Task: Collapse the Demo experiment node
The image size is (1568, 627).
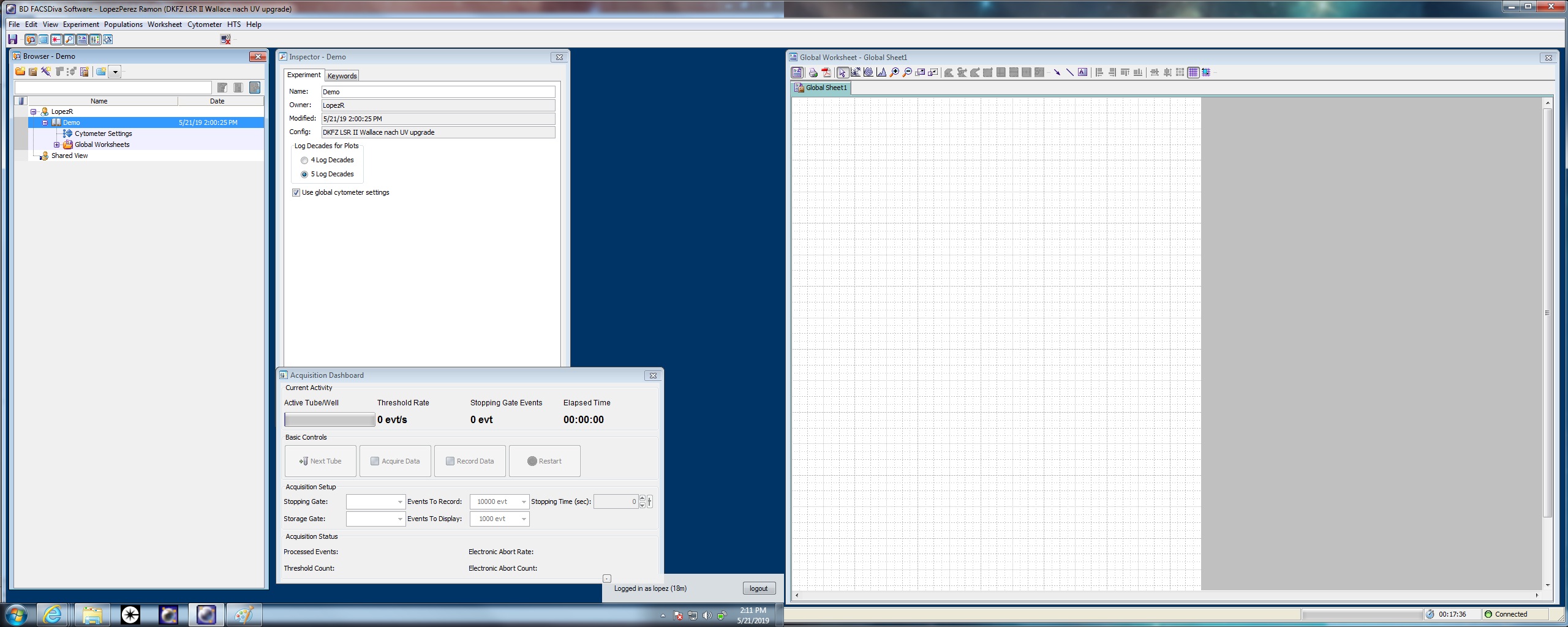Action: 45,123
